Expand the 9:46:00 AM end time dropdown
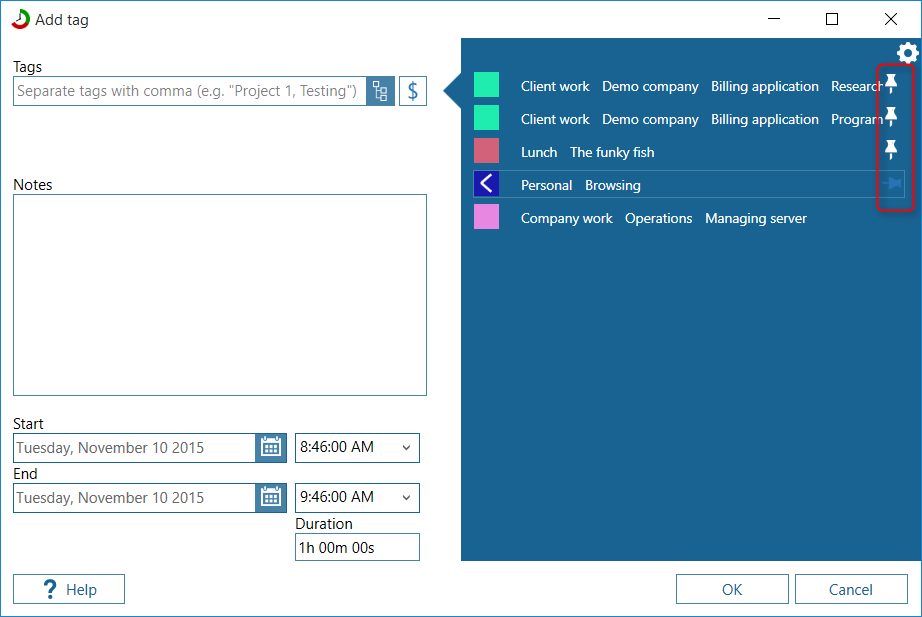Image resolution: width=922 pixels, height=617 pixels. point(406,498)
